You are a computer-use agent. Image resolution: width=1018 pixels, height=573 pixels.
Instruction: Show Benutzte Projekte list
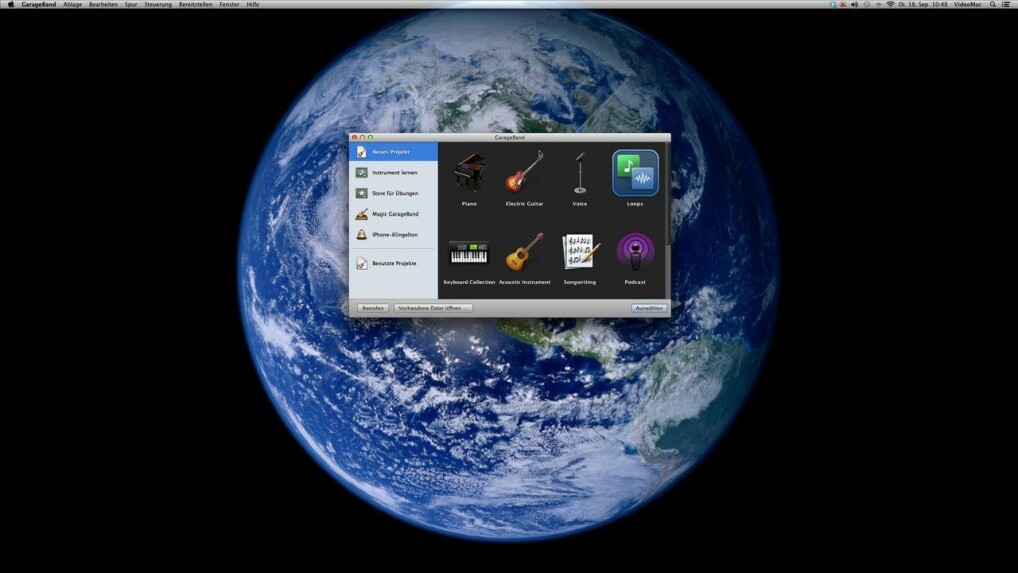[x=393, y=263]
